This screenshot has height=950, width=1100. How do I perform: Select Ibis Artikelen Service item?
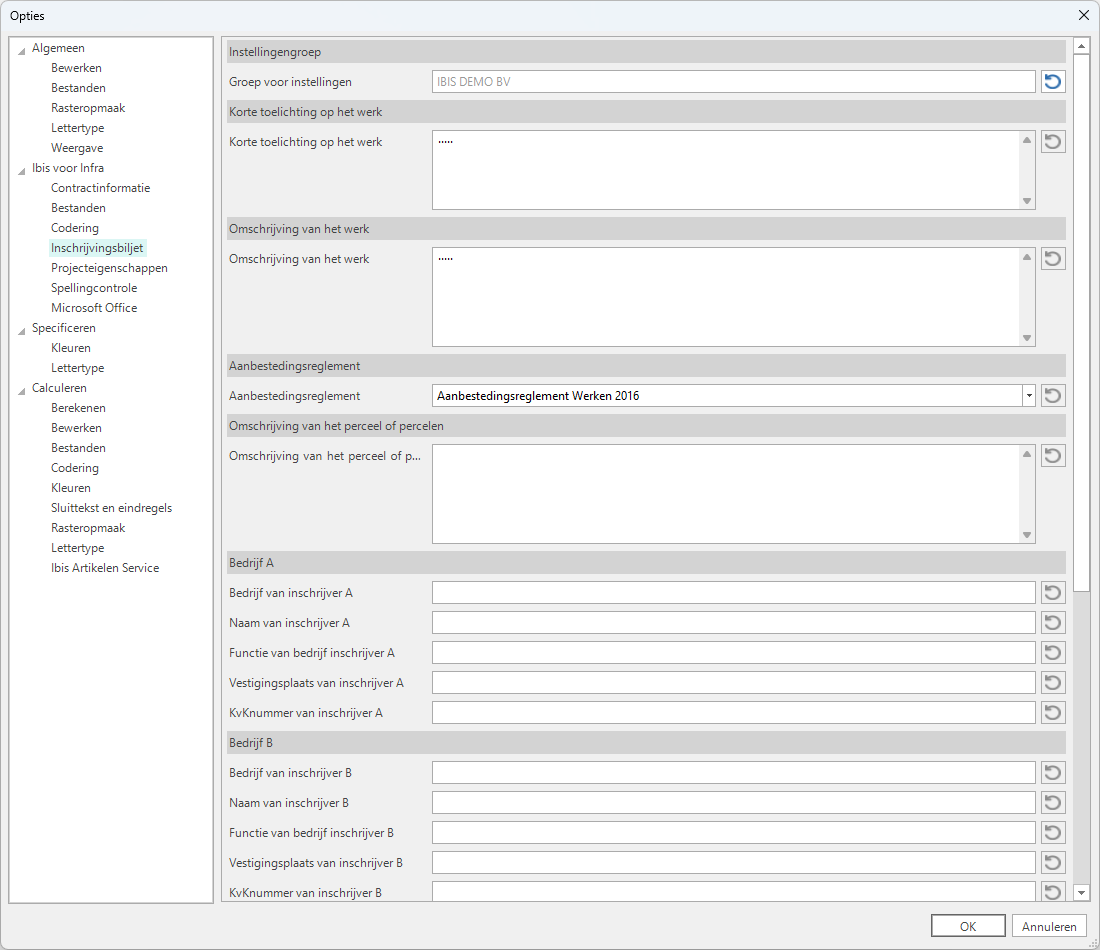tap(105, 568)
